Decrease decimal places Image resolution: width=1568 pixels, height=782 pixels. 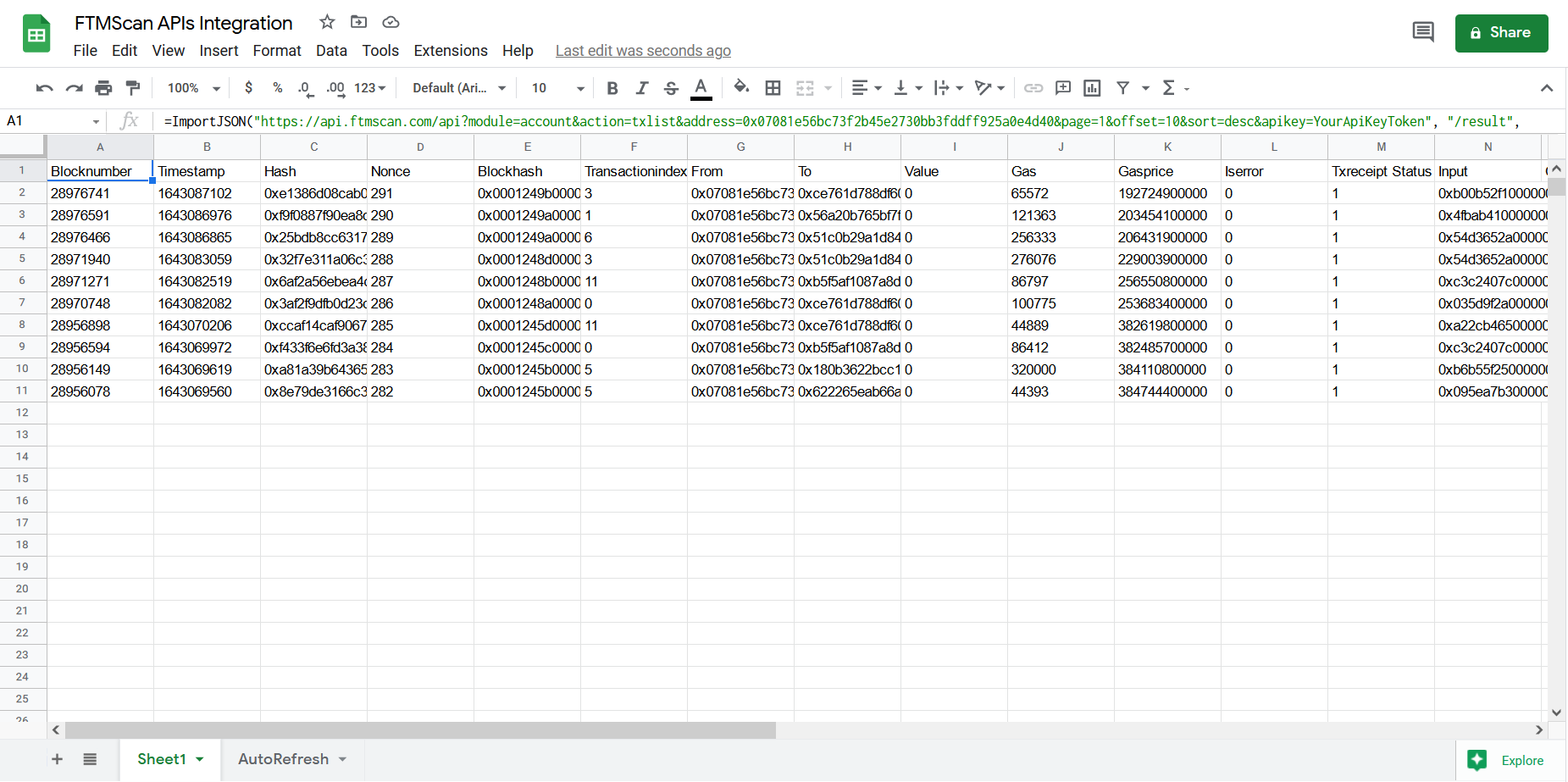305,88
